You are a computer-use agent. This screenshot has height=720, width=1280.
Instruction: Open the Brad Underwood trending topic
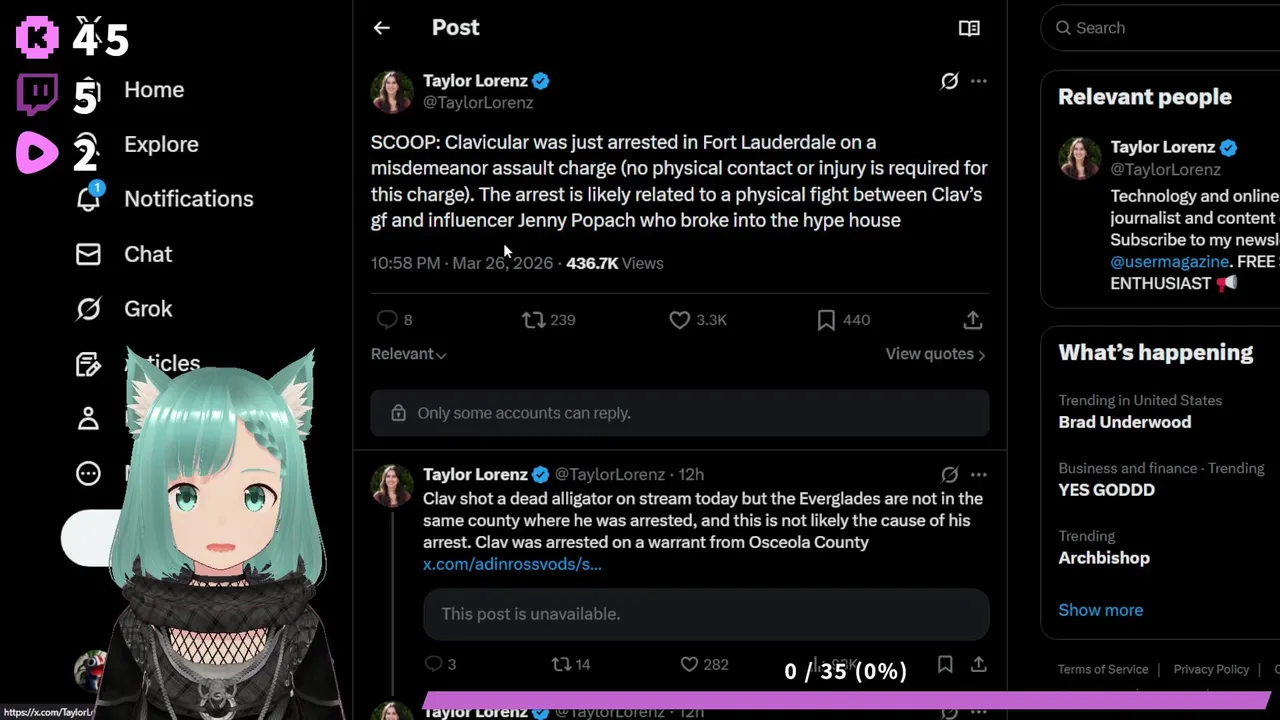pos(1125,422)
